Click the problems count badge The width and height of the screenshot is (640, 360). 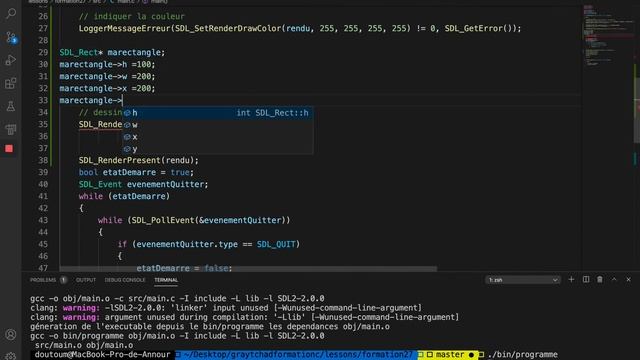coord(63,280)
